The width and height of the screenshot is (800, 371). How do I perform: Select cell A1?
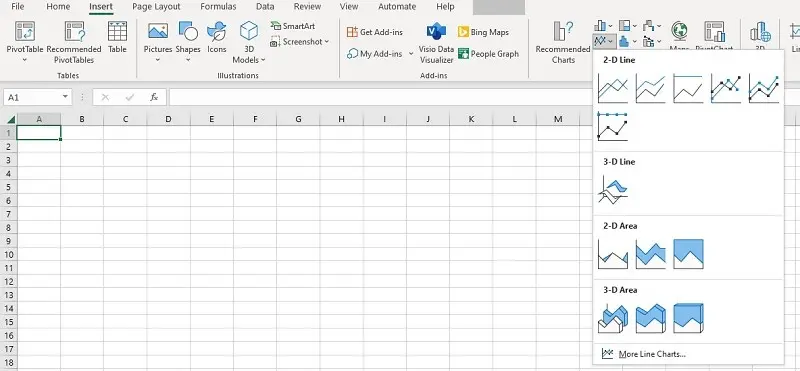click(39, 133)
